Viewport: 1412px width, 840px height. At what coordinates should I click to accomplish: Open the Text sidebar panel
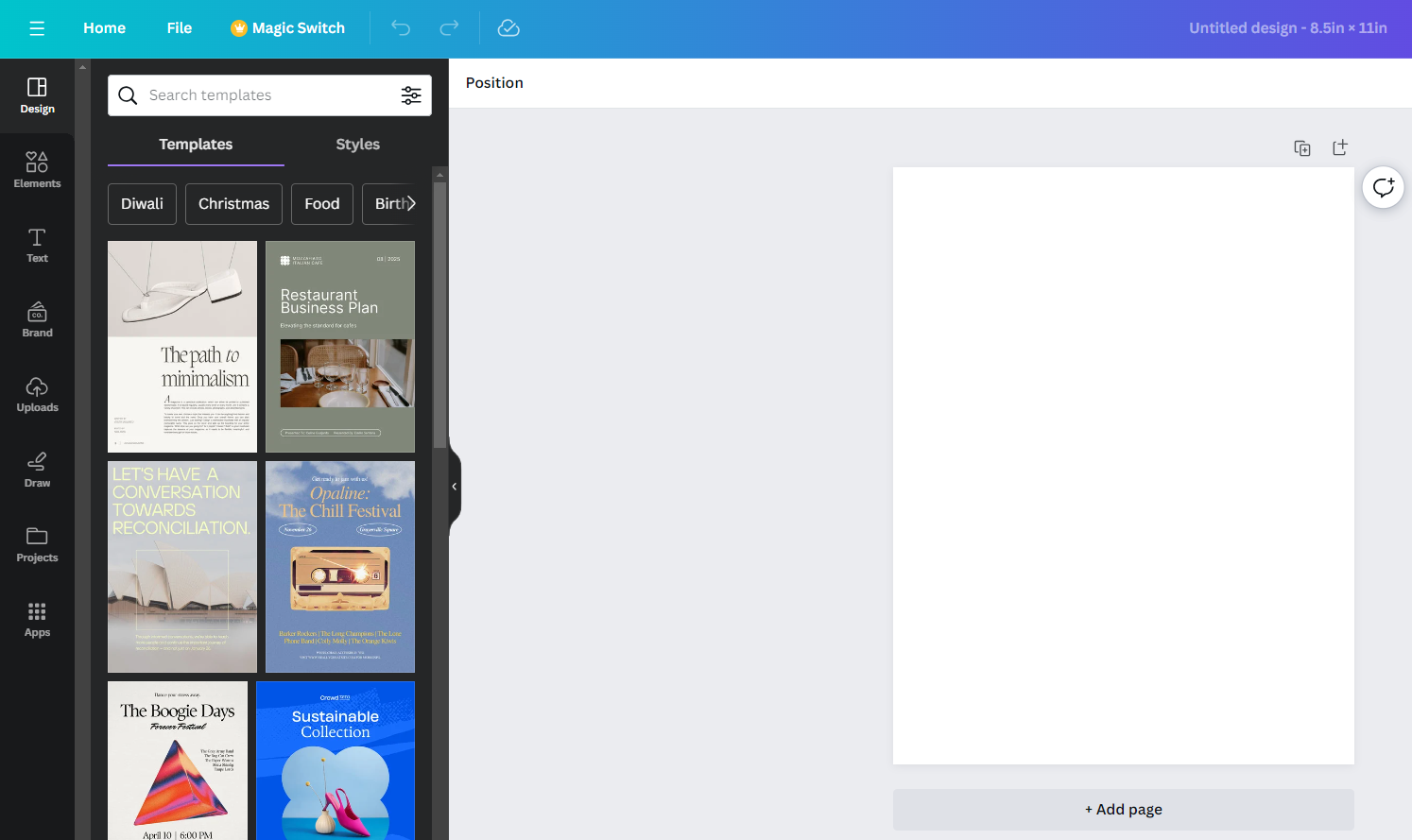click(x=37, y=246)
